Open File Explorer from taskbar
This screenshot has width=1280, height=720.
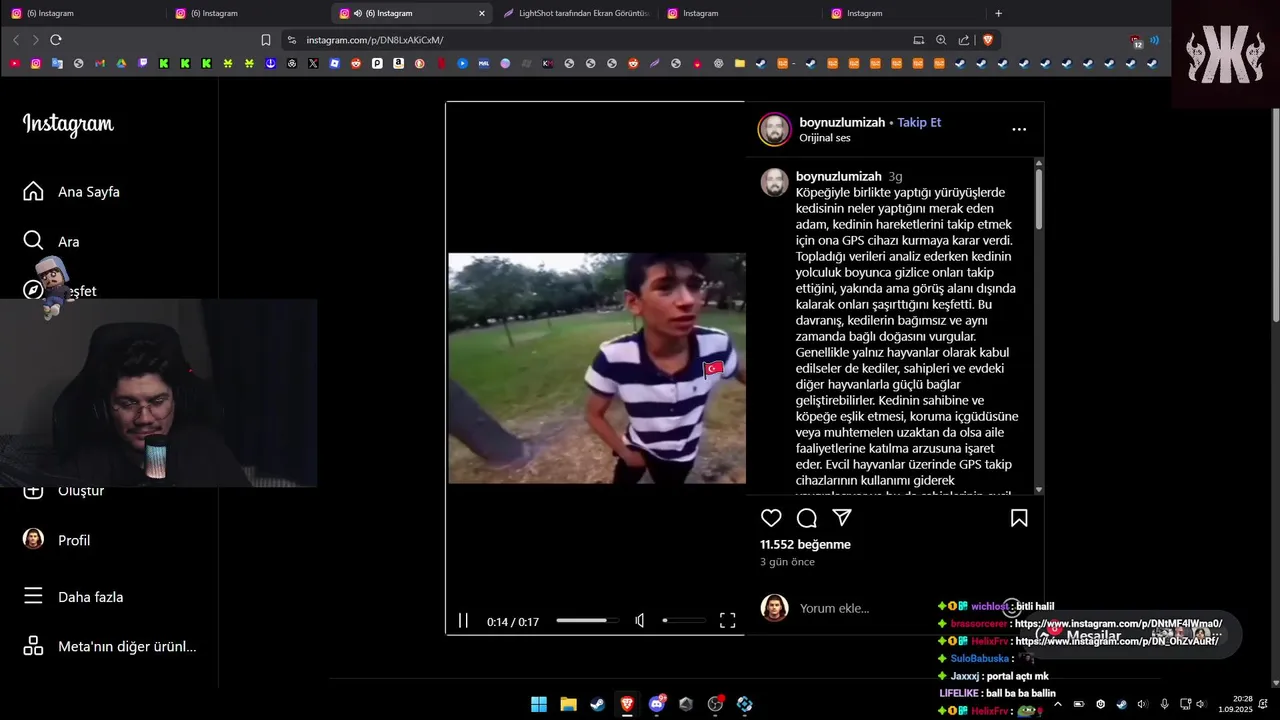coord(568,704)
